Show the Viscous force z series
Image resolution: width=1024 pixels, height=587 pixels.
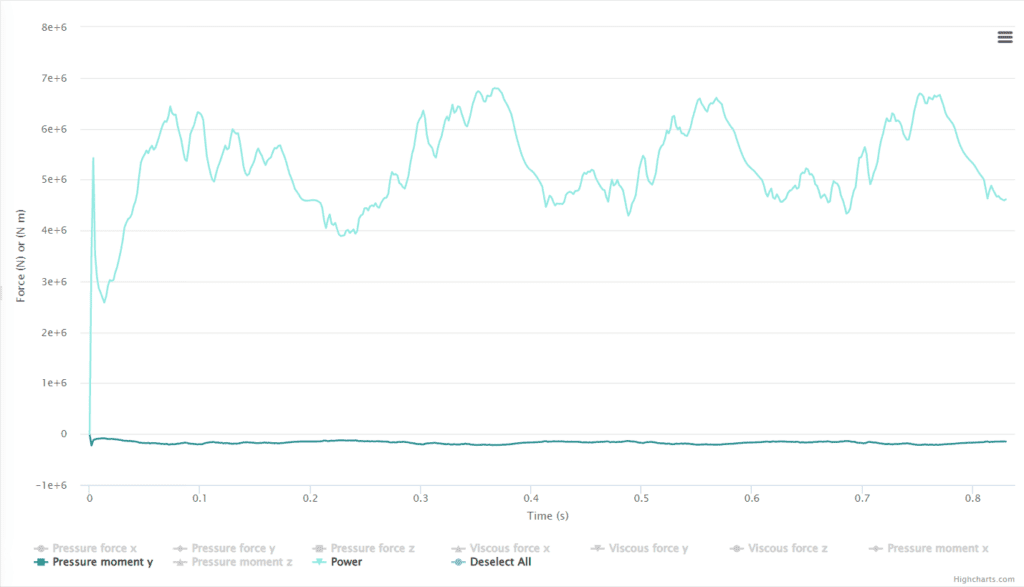pos(788,548)
